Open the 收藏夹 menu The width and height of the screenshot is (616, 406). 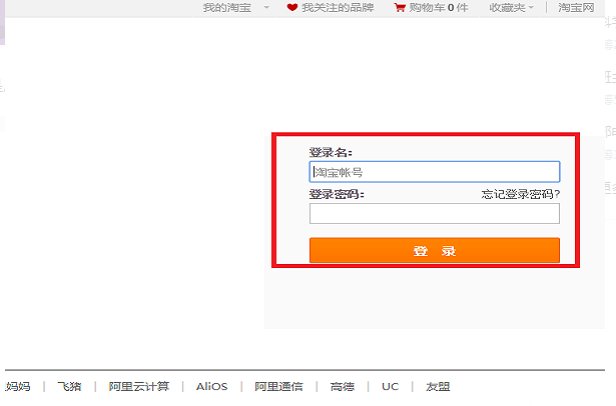(507, 7)
